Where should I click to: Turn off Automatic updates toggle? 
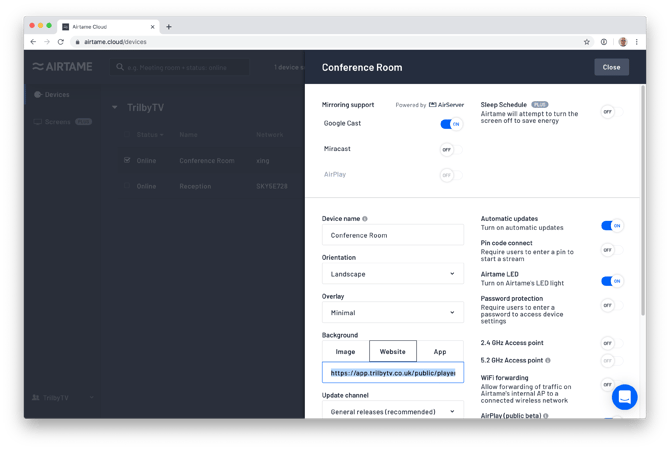coord(611,226)
